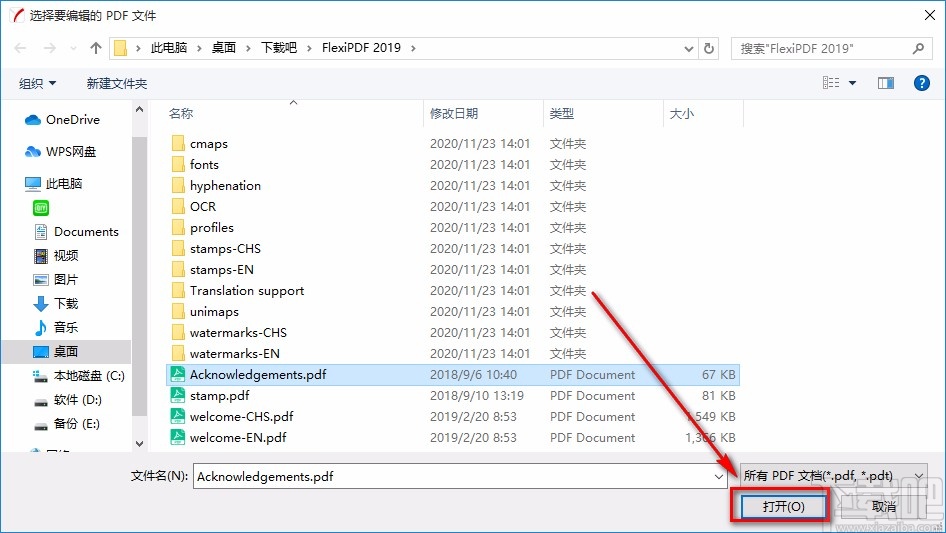Viewport: 946px width, 533px height.
Task: Open 图片 folder in sidebar
Action: tap(56, 280)
